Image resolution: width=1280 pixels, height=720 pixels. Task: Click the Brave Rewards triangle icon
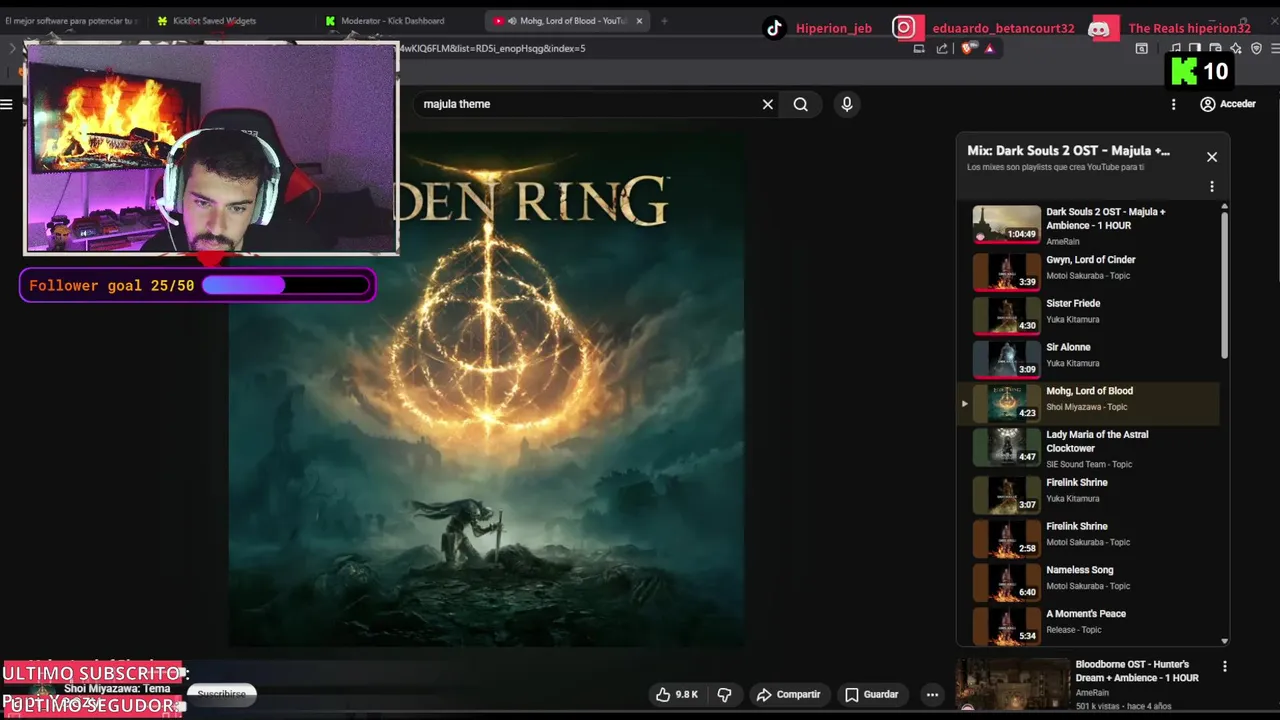tap(989, 48)
